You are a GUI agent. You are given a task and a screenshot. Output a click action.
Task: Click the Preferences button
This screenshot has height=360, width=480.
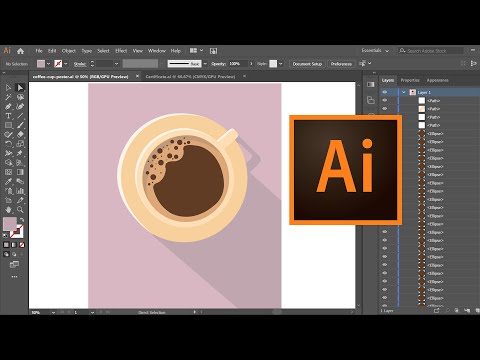[x=341, y=64]
